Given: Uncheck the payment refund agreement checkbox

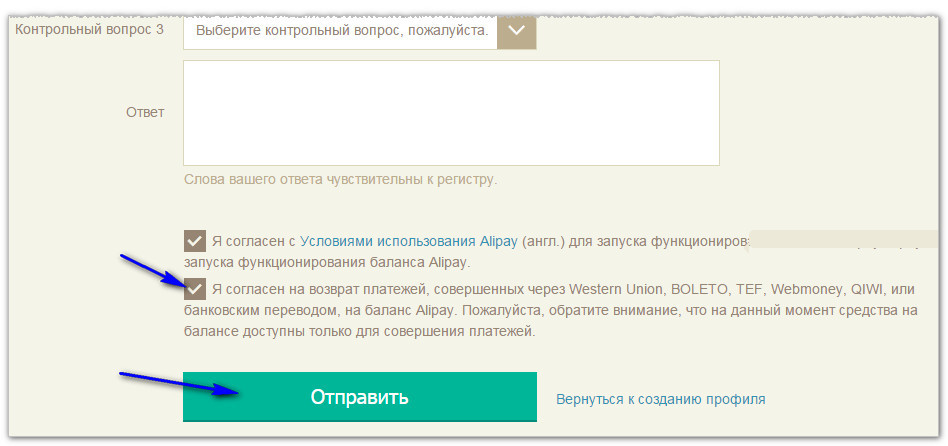Looking at the screenshot, I should pos(195,289).
